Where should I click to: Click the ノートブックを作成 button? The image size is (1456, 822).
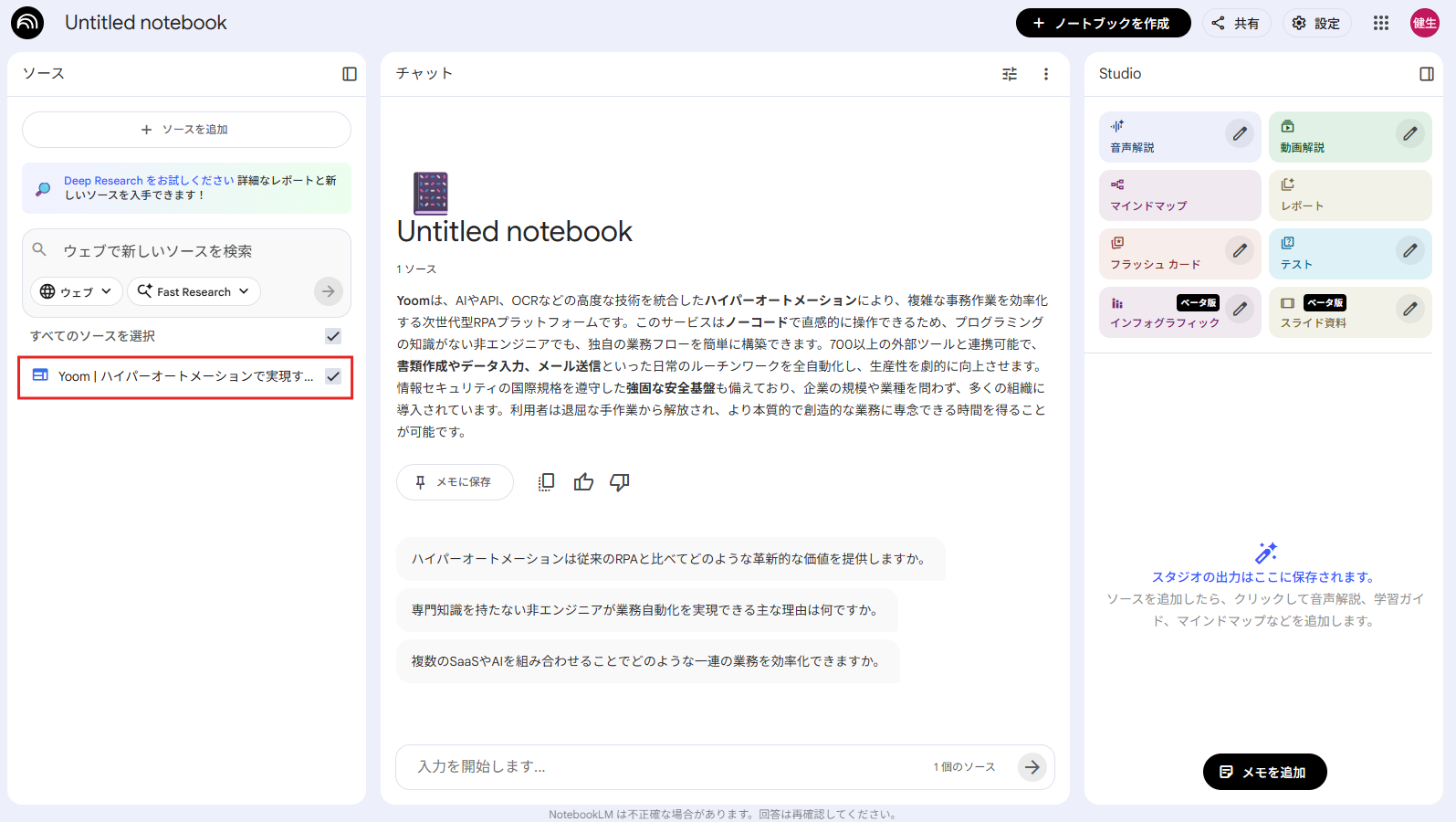1103,23
